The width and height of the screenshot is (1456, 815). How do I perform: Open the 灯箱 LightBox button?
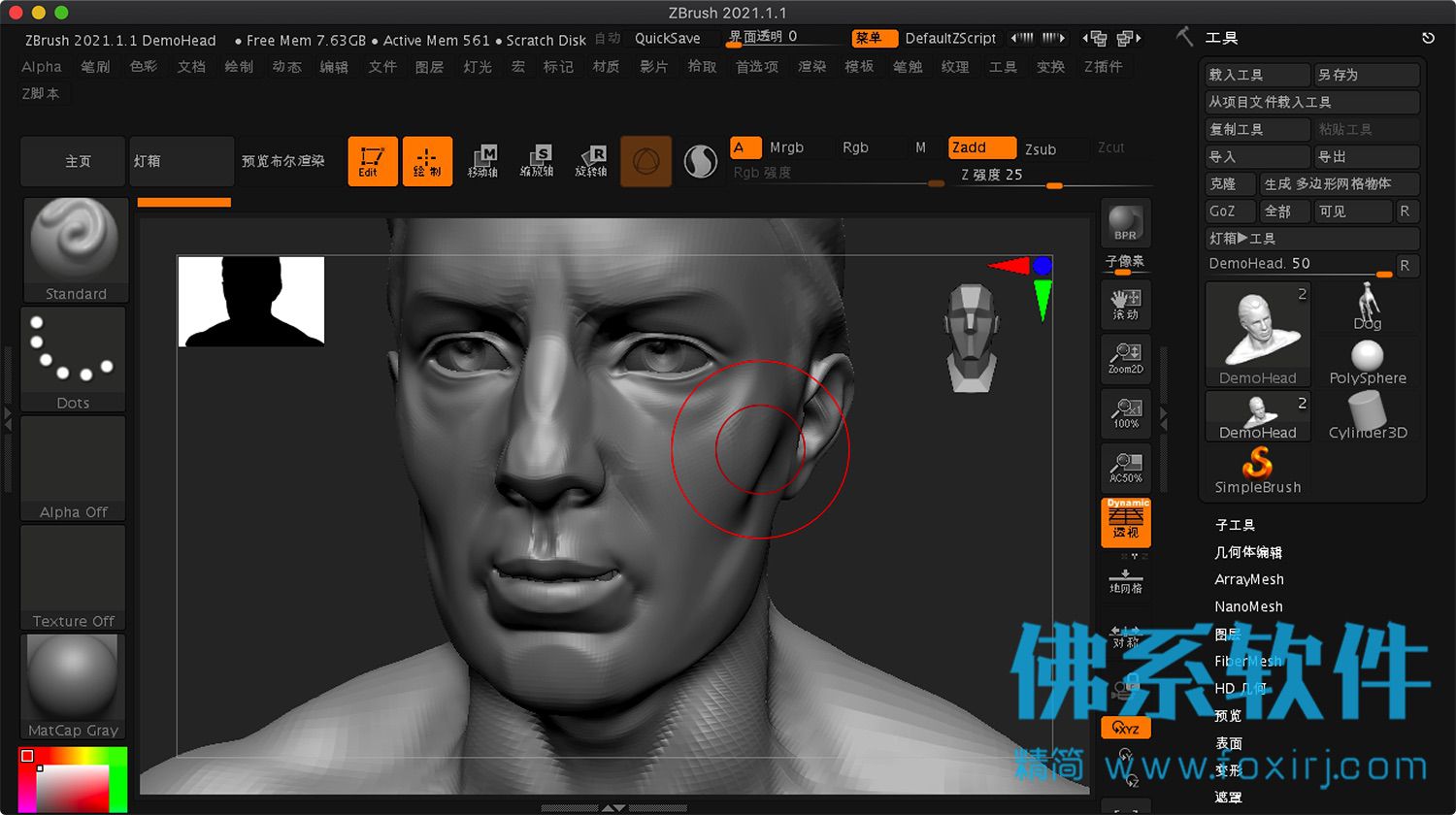[x=182, y=161]
